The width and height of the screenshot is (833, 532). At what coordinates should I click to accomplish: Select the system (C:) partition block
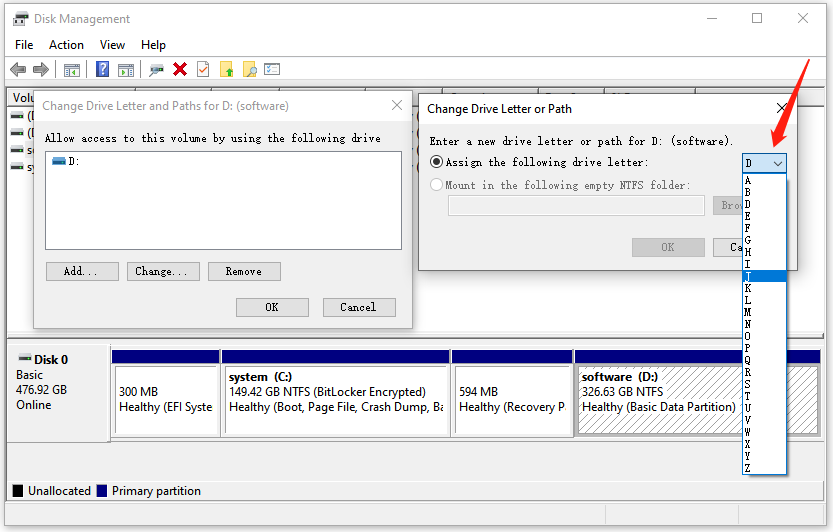tap(335, 392)
